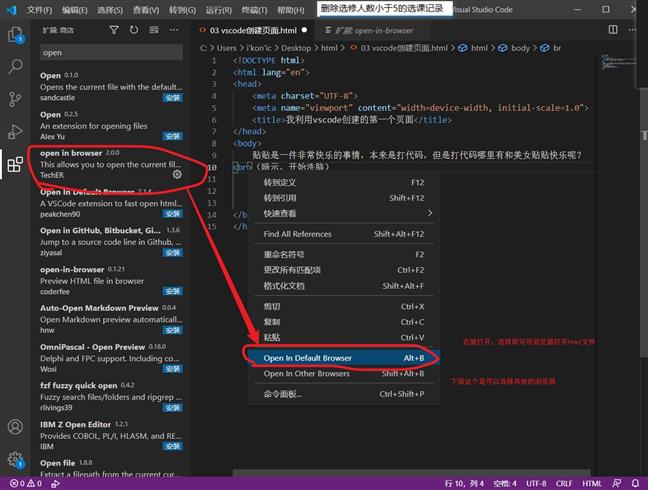
Task: Open the Search view in activity bar
Action: coord(16,66)
